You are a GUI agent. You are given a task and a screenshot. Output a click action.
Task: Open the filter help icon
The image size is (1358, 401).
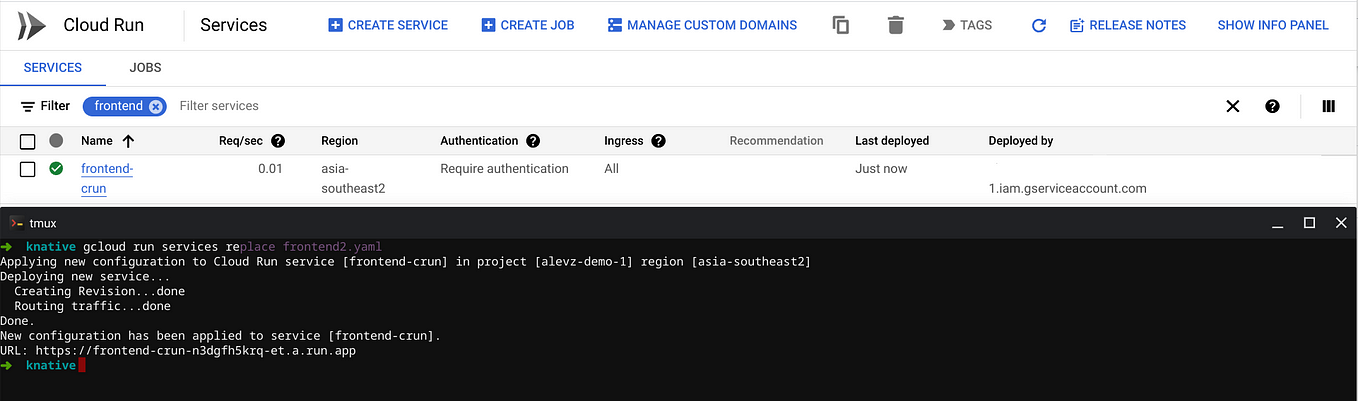[1272, 106]
